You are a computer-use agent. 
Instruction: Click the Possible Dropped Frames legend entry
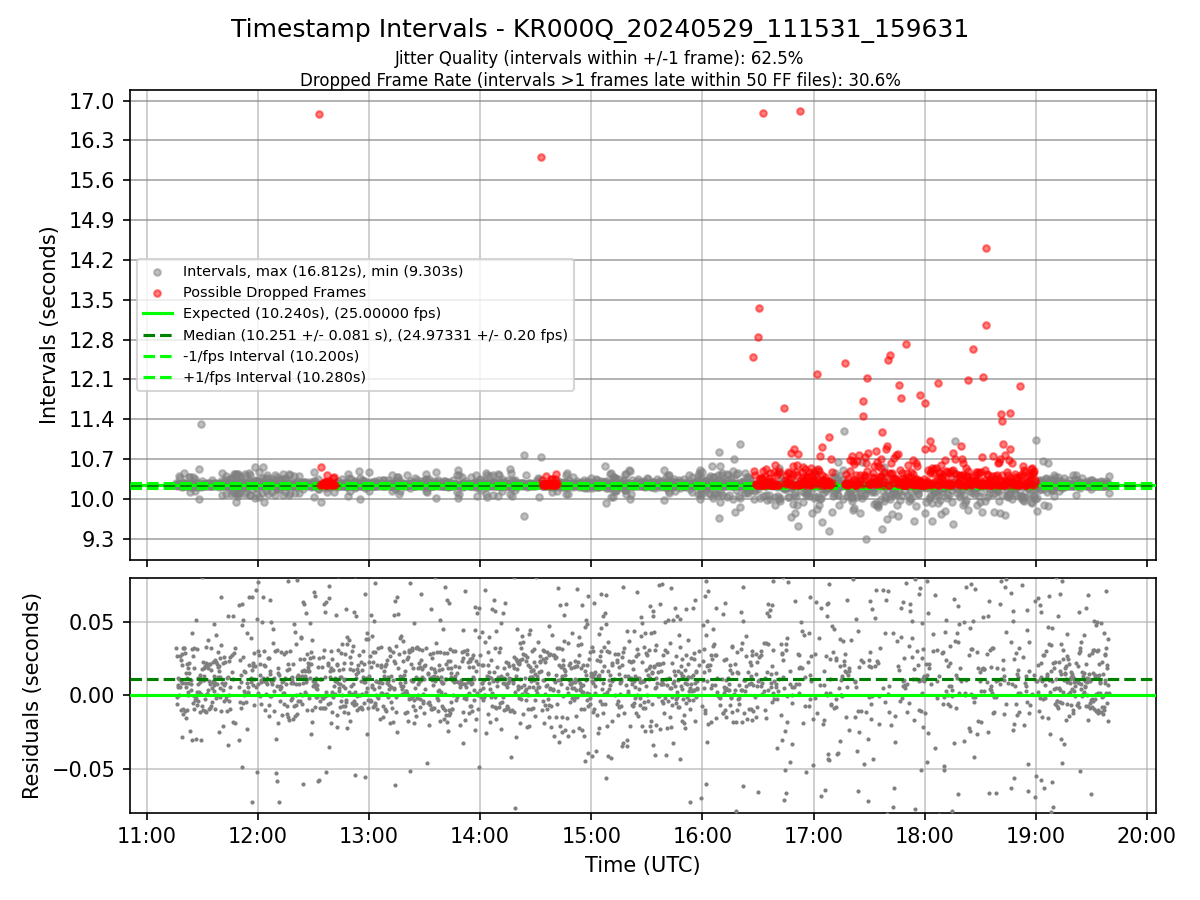pyautogui.click(x=274, y=292)
